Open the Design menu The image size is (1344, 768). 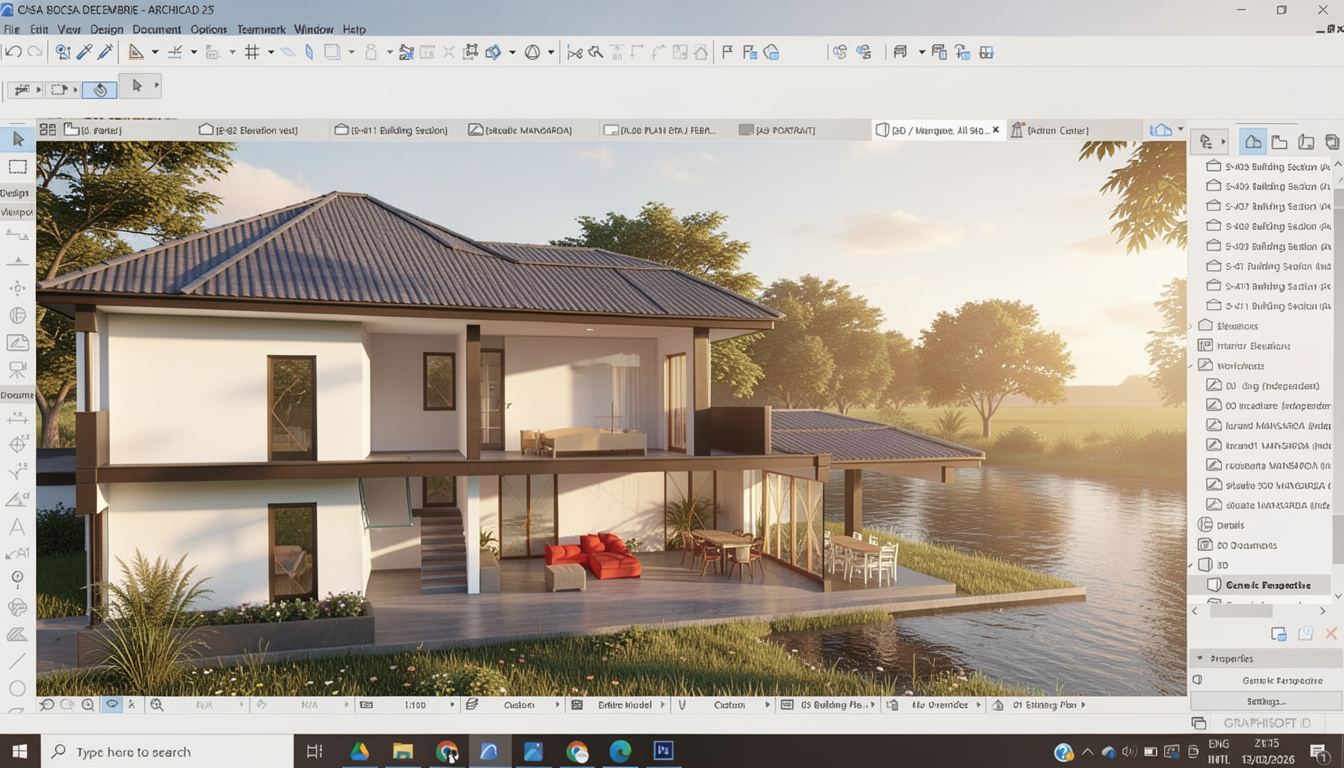click(107, 30)
